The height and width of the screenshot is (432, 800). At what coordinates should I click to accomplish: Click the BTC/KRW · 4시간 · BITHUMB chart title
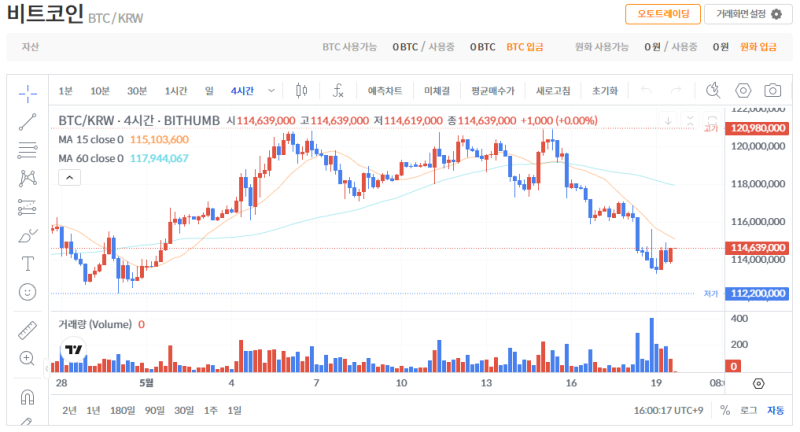coord(139,121)
